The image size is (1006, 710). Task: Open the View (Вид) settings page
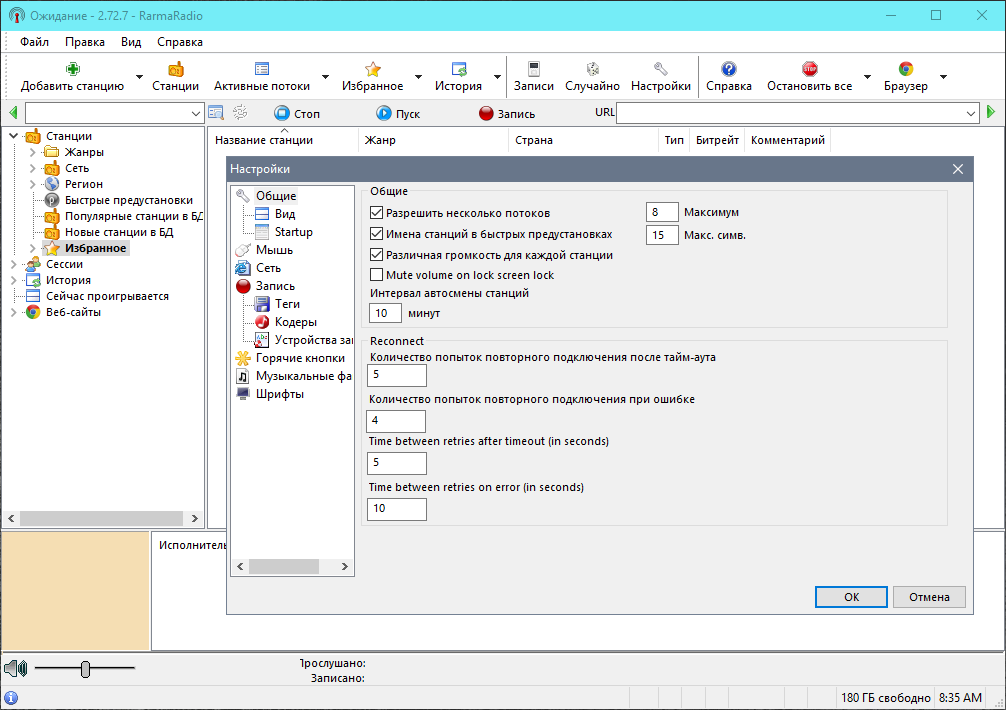285,214
